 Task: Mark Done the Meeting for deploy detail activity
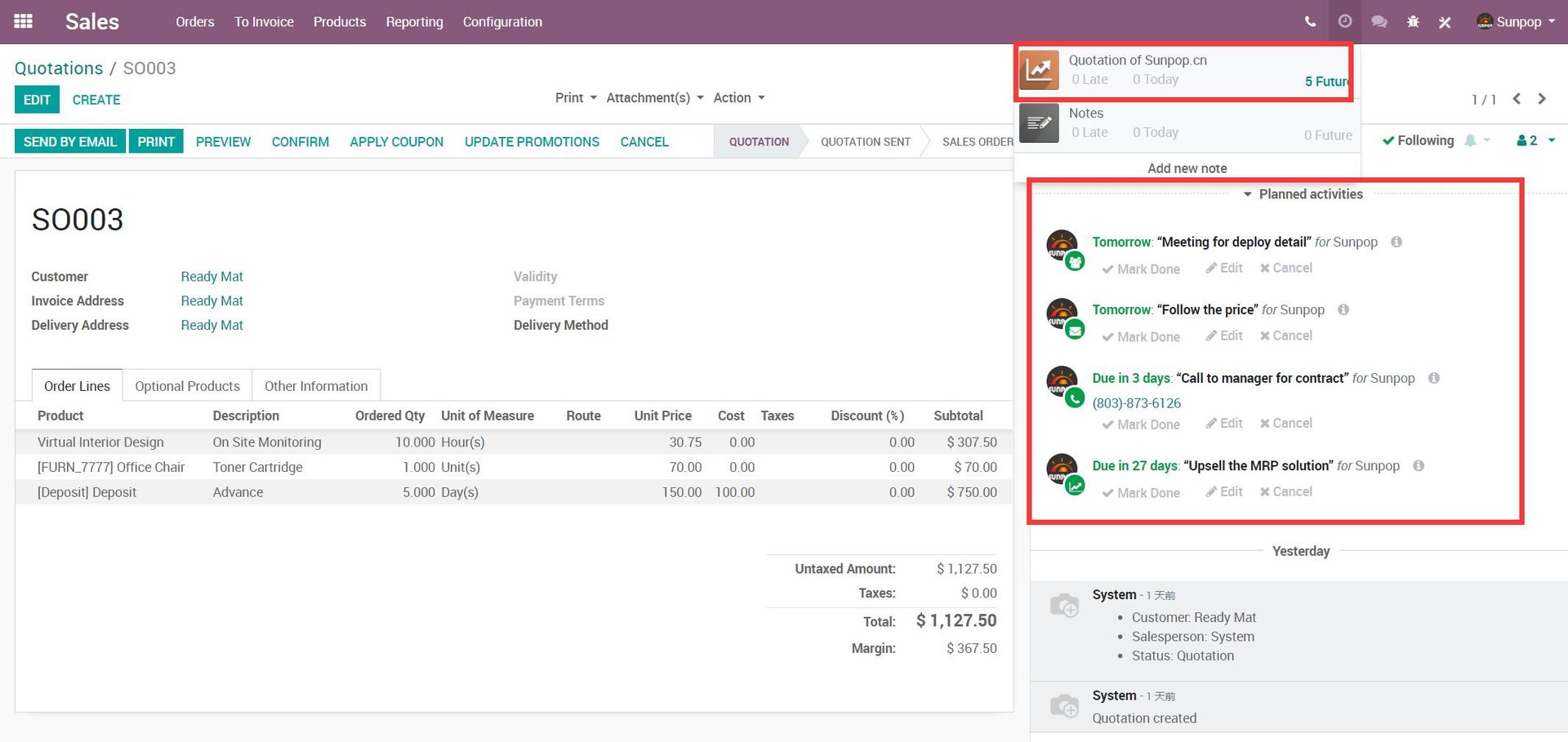click(x=1141, y=269)
